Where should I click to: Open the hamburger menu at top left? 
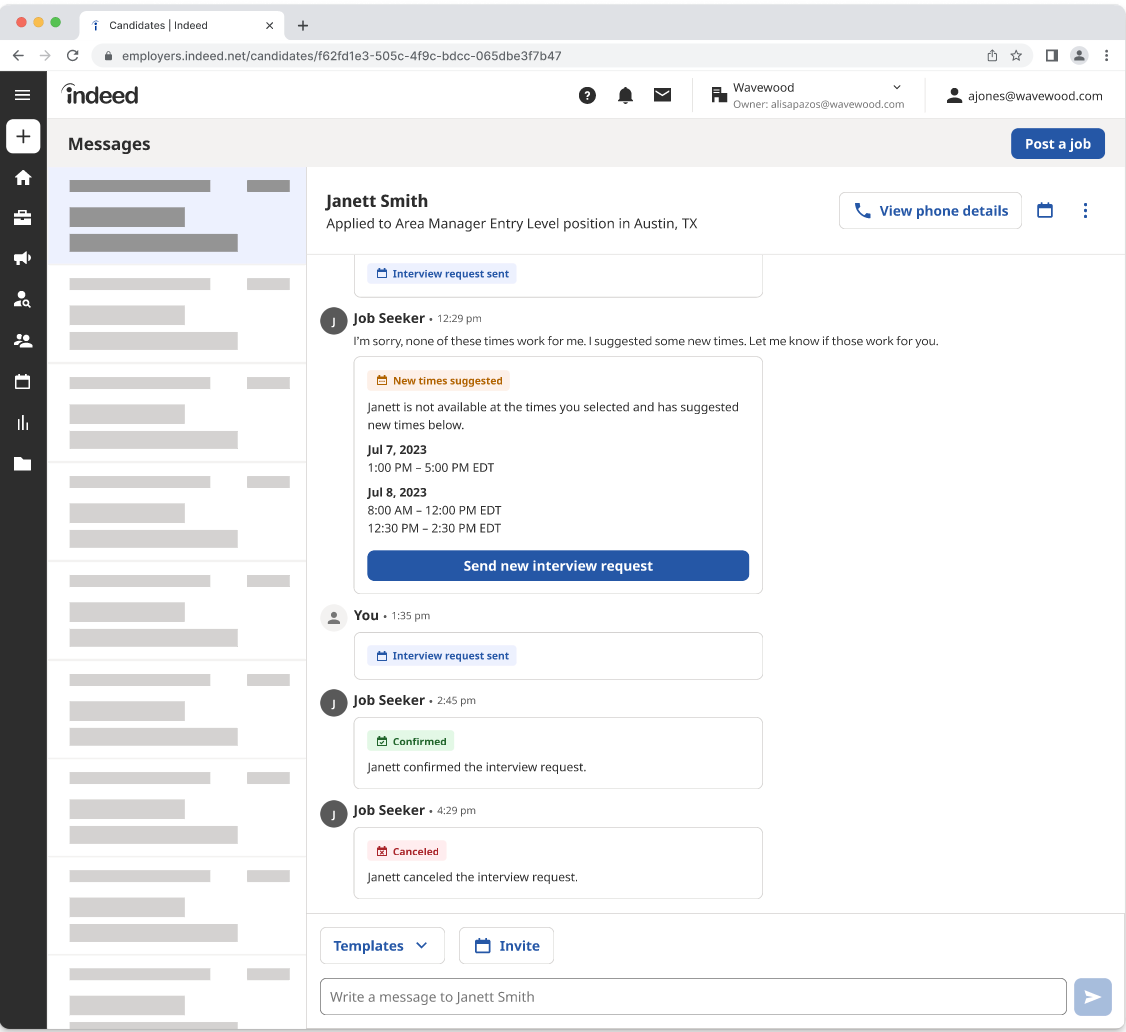[x=23, y=94]
